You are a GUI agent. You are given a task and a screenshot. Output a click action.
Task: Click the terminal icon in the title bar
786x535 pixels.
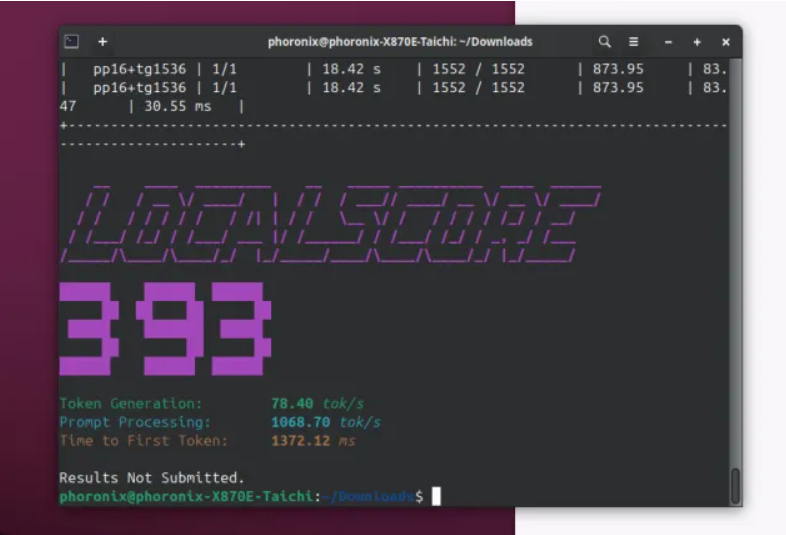(x=72, y=42)
